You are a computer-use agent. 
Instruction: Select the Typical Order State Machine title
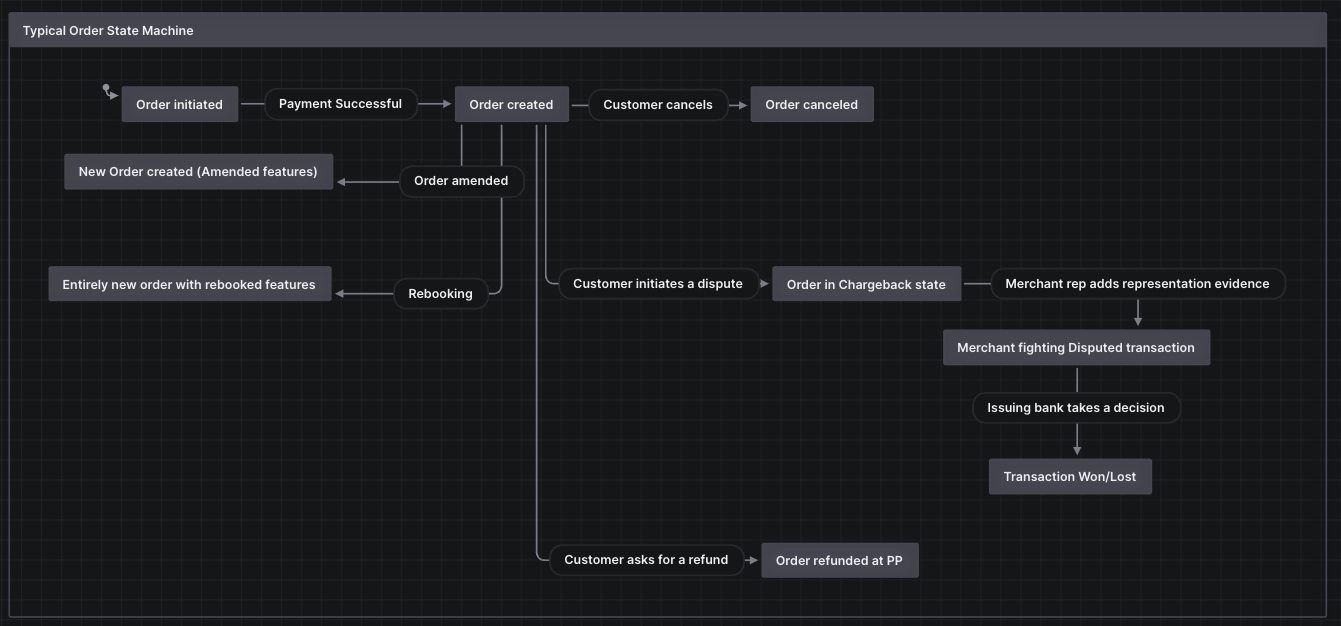click(x=108, y=31)
